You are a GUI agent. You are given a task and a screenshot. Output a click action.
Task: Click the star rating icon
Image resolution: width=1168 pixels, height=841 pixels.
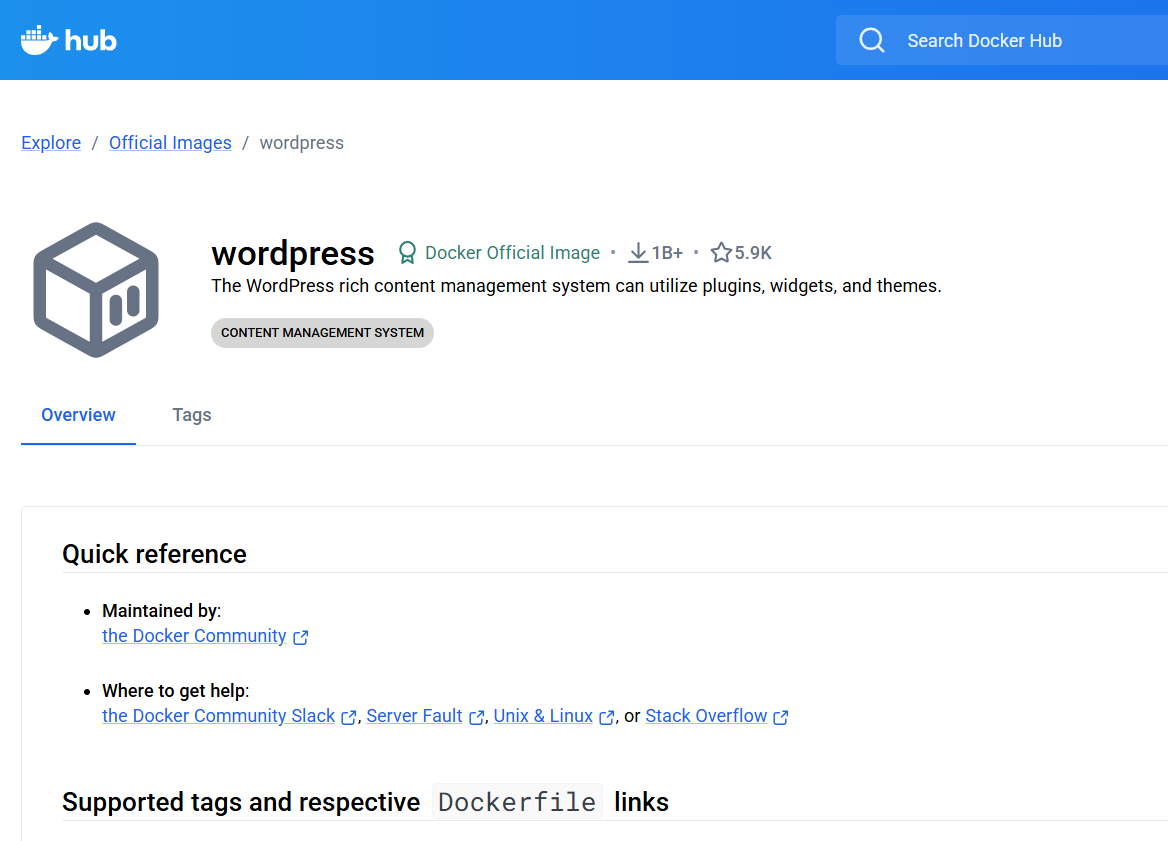click(x=721, y=253)
